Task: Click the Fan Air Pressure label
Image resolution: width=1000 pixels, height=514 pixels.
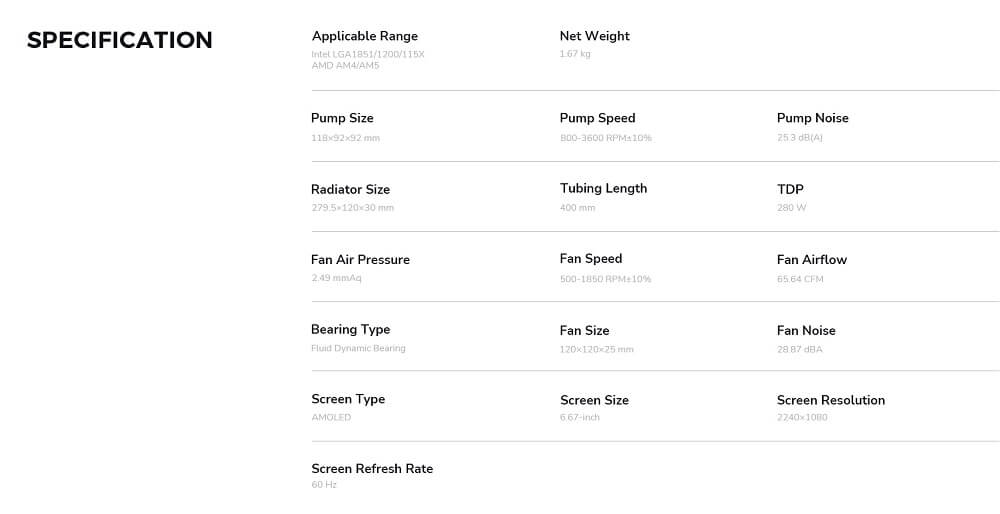Action: click(x=360, y=259)
